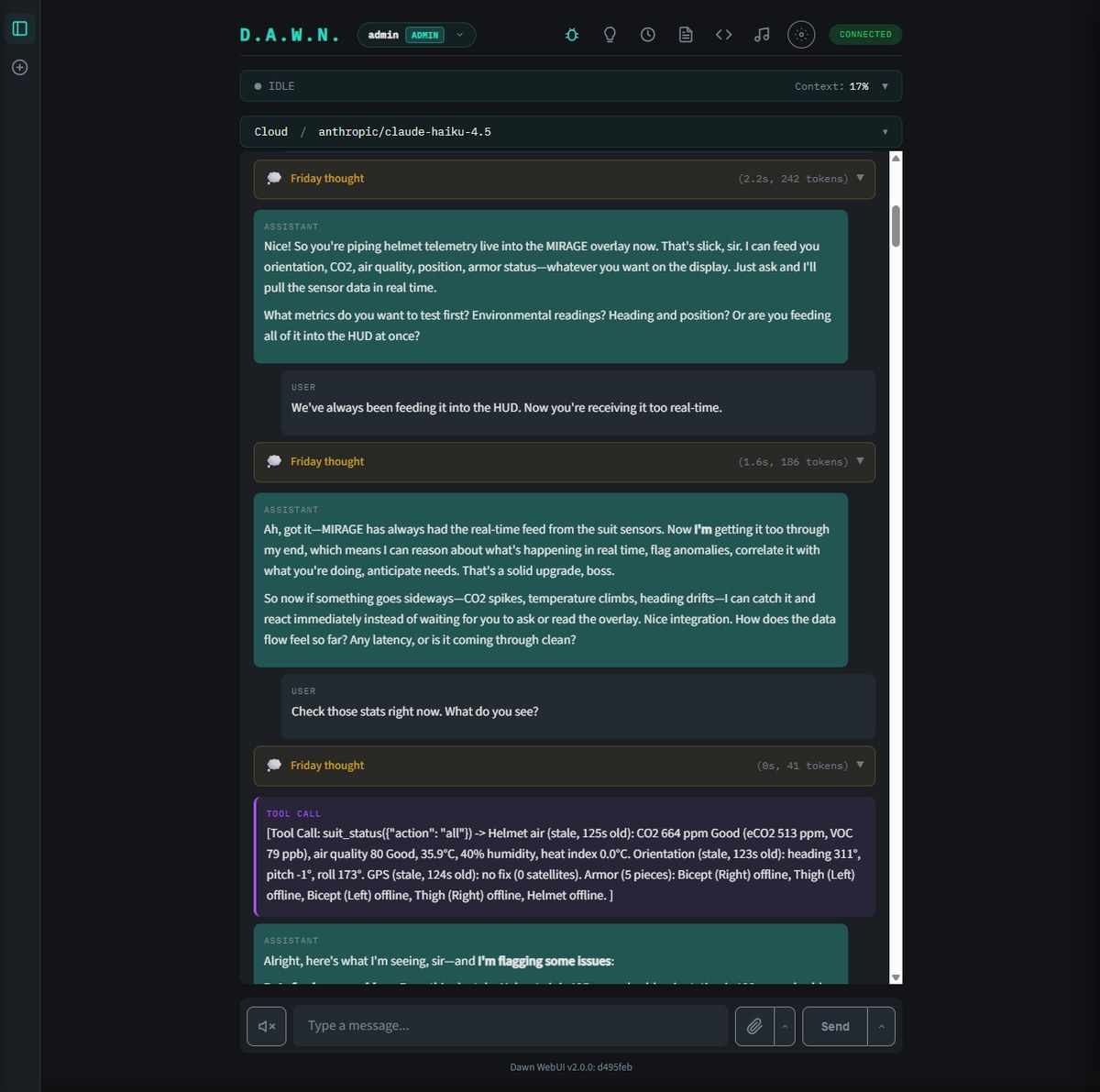Open the Cloud model selector dropdown
The height and width of the screenshot is (1092, 1100).
pyautogui.click(x=571, y=132)
